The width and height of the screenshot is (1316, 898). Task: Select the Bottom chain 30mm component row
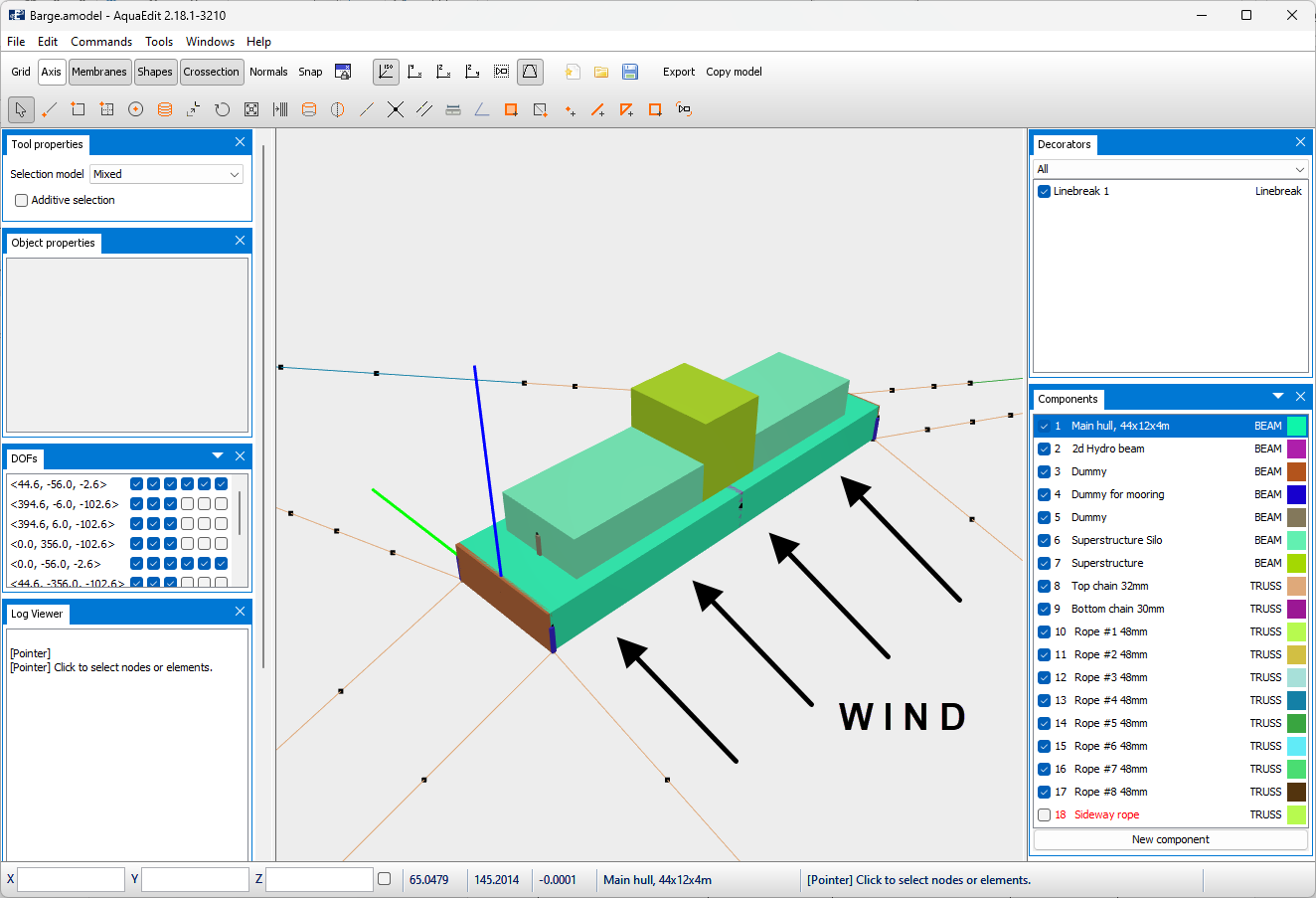(1170, 609)
